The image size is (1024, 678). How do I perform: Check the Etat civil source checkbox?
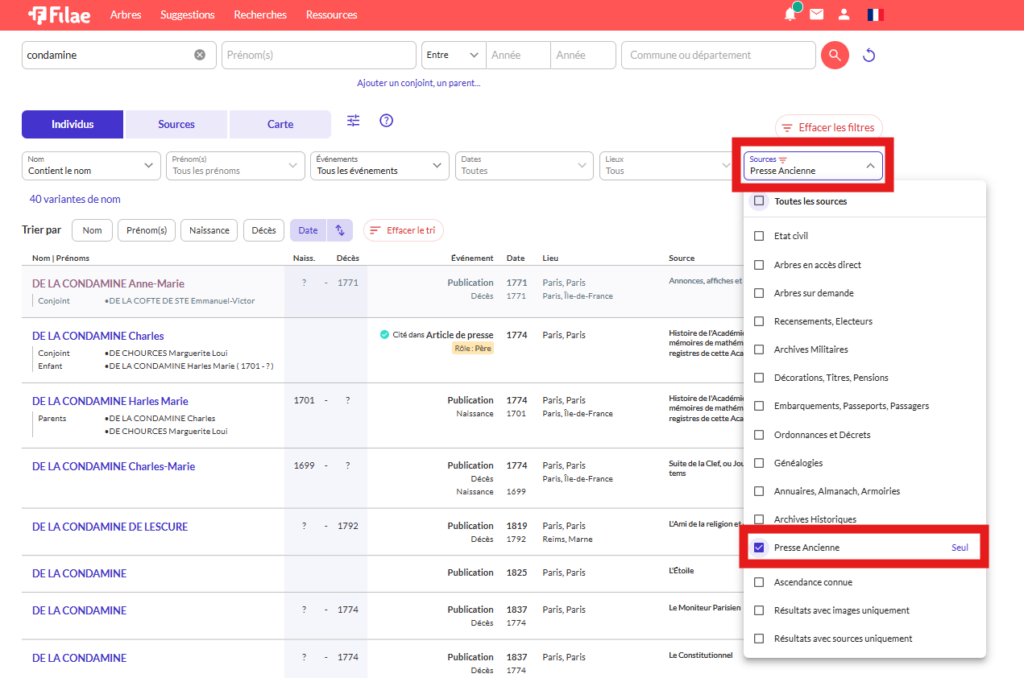point(759,236)
